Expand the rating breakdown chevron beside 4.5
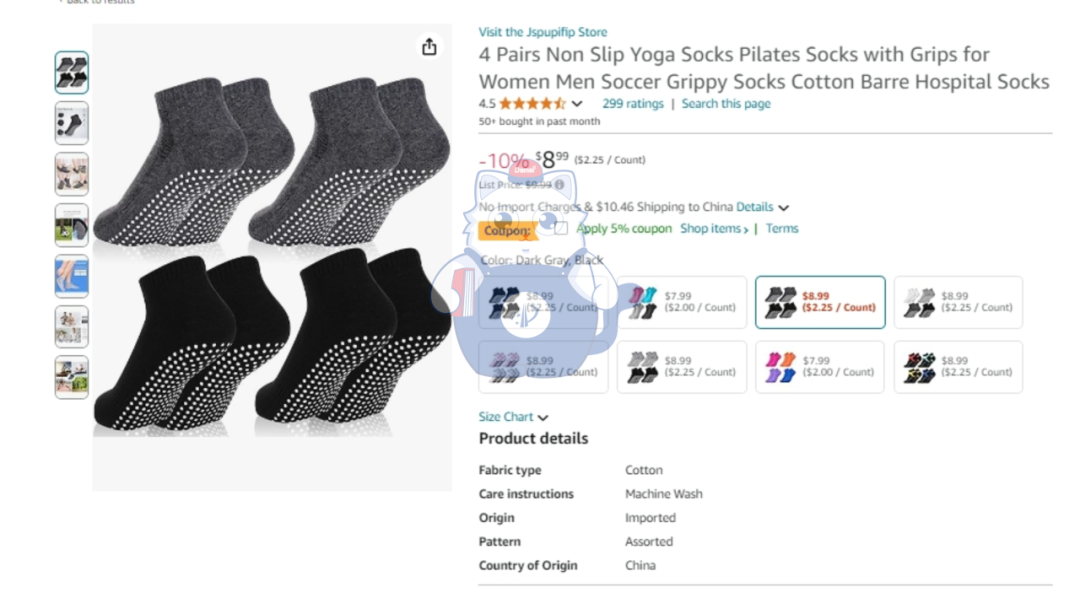The height and width of the screenshot is (598, 1080). pyautogui.click(x=577, y=104)
